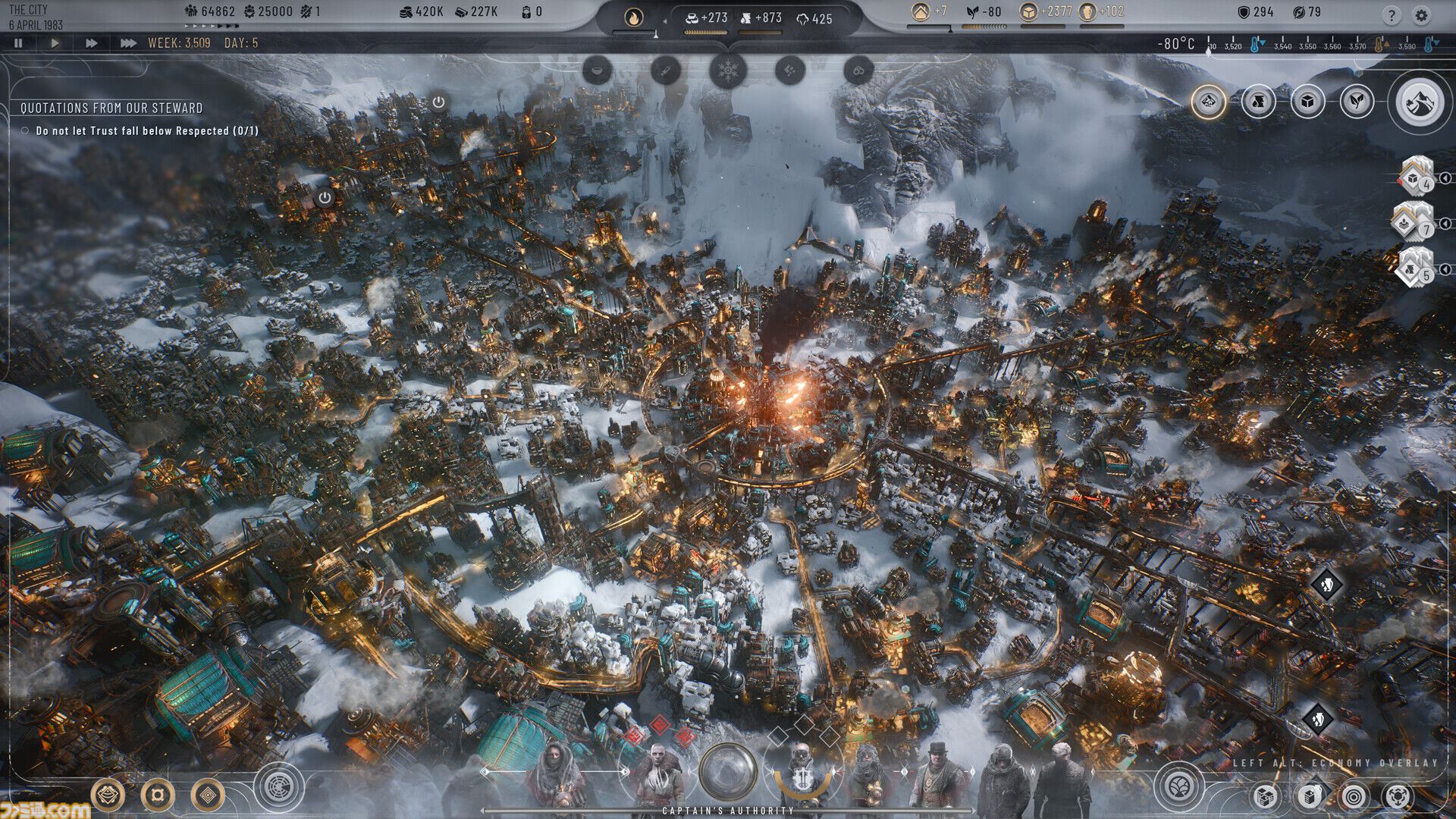1456x819 pixels.
Task: Click the -80°C temperature readout
Action: (x=1175, y=44)
